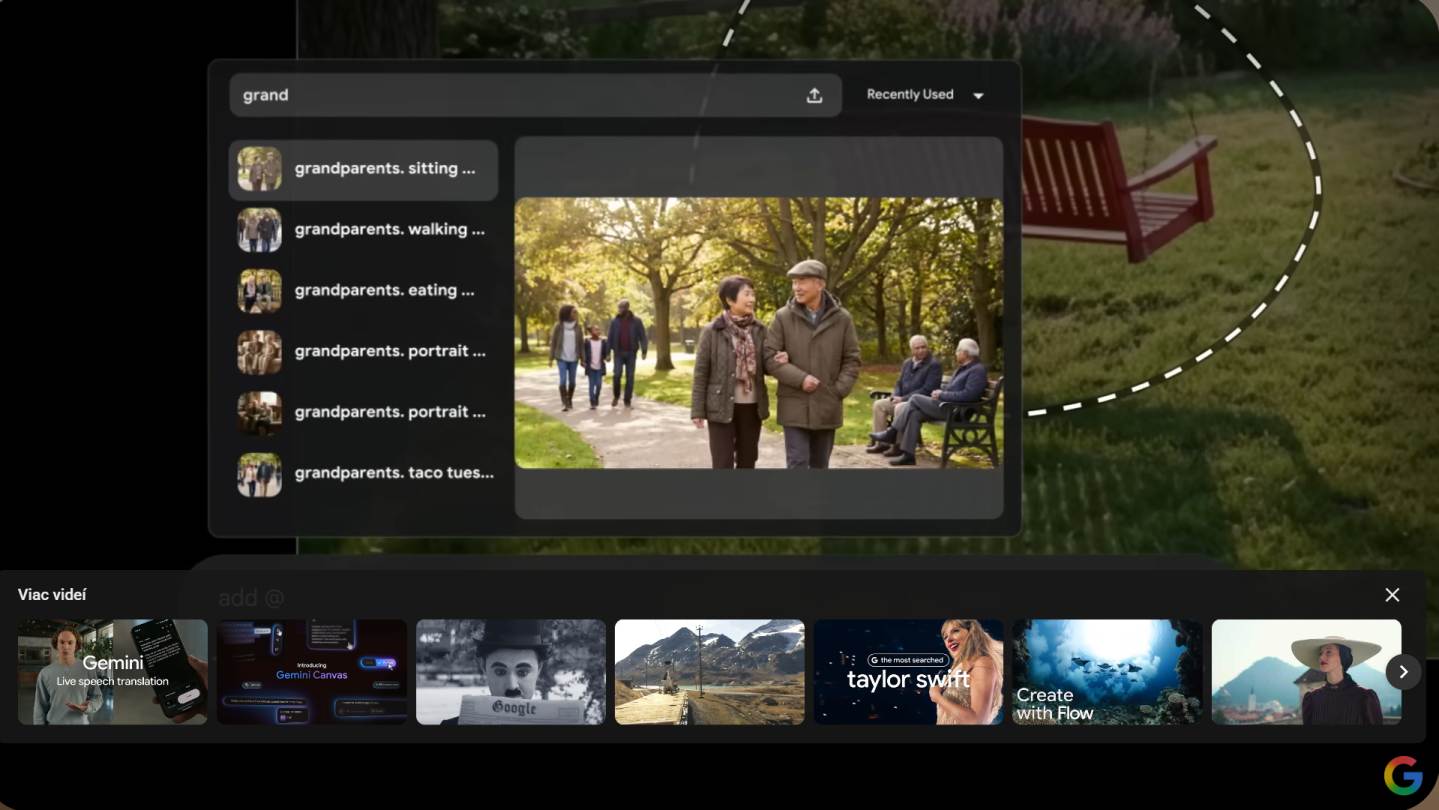Click the thumbnail icon for grandparents. eating entry
Image resolution: width=1439 pixels, height=810 pixels.
click(x=259, y=290)
